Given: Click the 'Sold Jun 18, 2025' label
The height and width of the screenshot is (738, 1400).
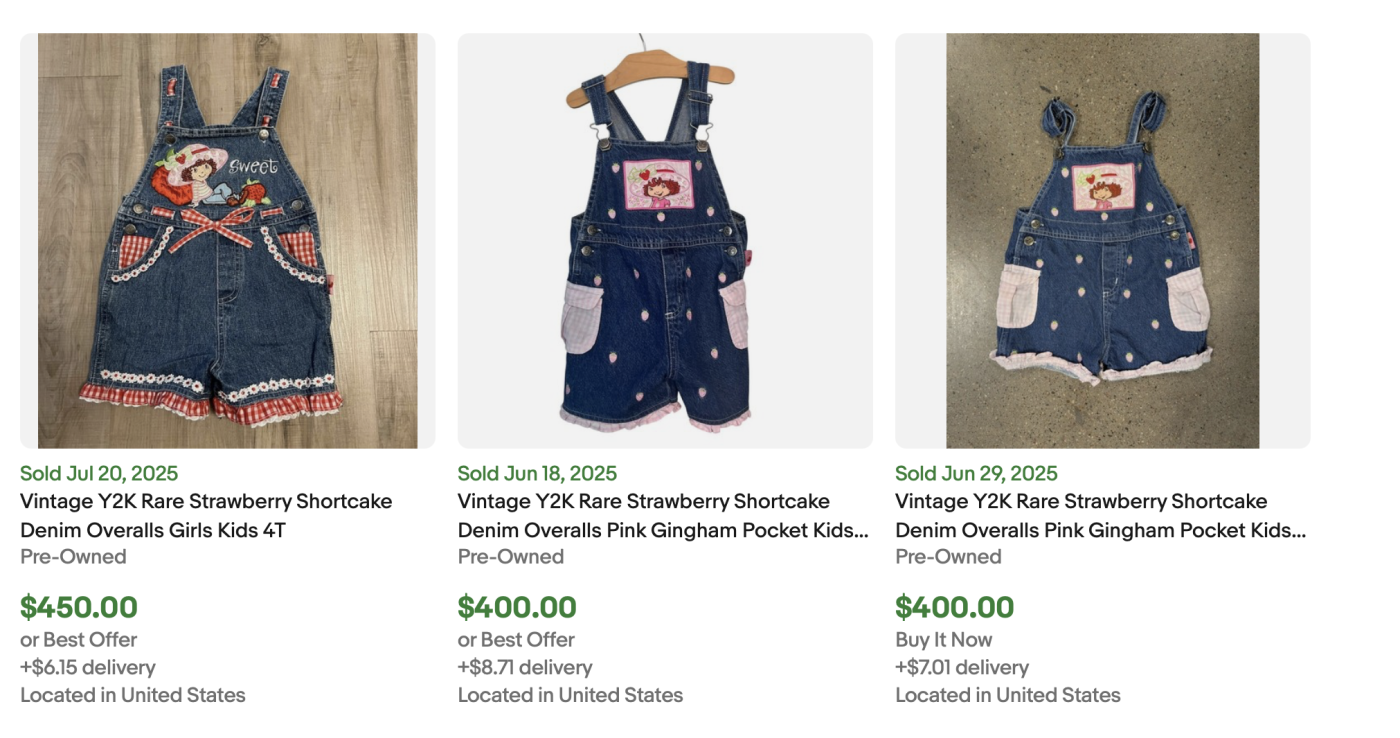Looking at the screenshot, I should pyautogui.click(x=537, y=474).
